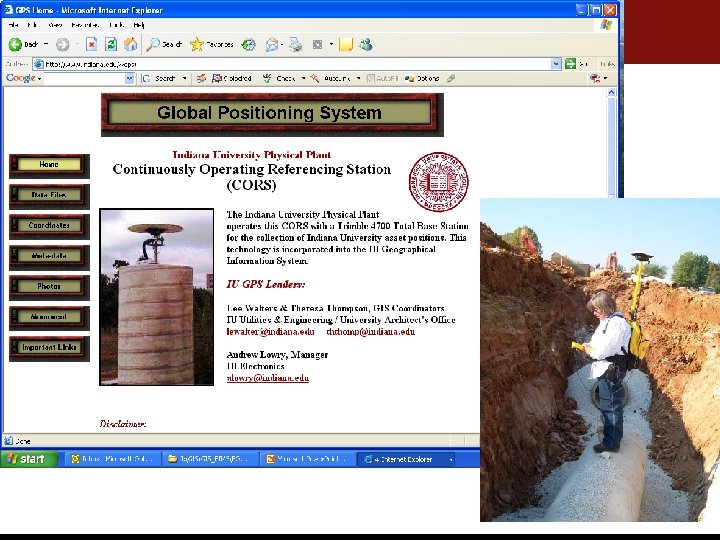Refresh the page with green arrows icon
Image resolution: width=720 pixels, height=540 pixels.
[x=111, y=45]
